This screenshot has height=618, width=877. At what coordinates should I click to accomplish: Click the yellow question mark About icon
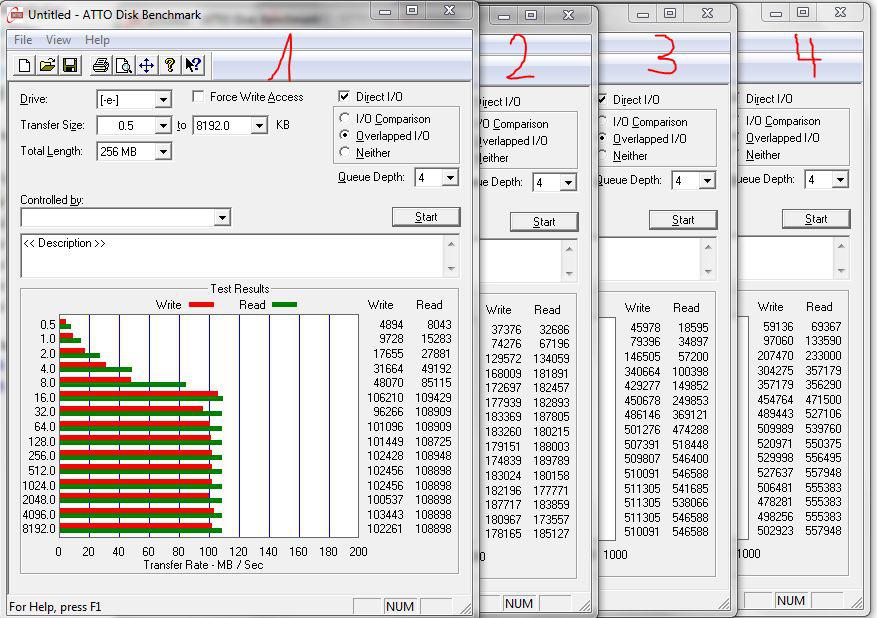point(169,65)
